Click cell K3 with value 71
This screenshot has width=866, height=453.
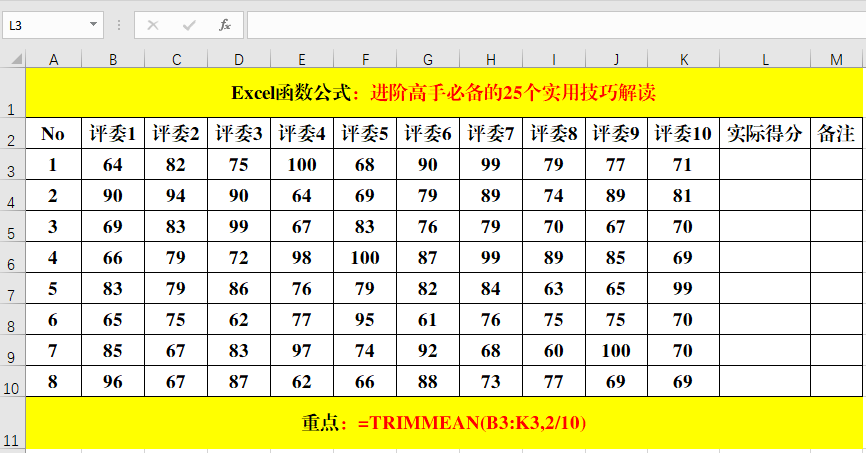[x=683, y=164]
